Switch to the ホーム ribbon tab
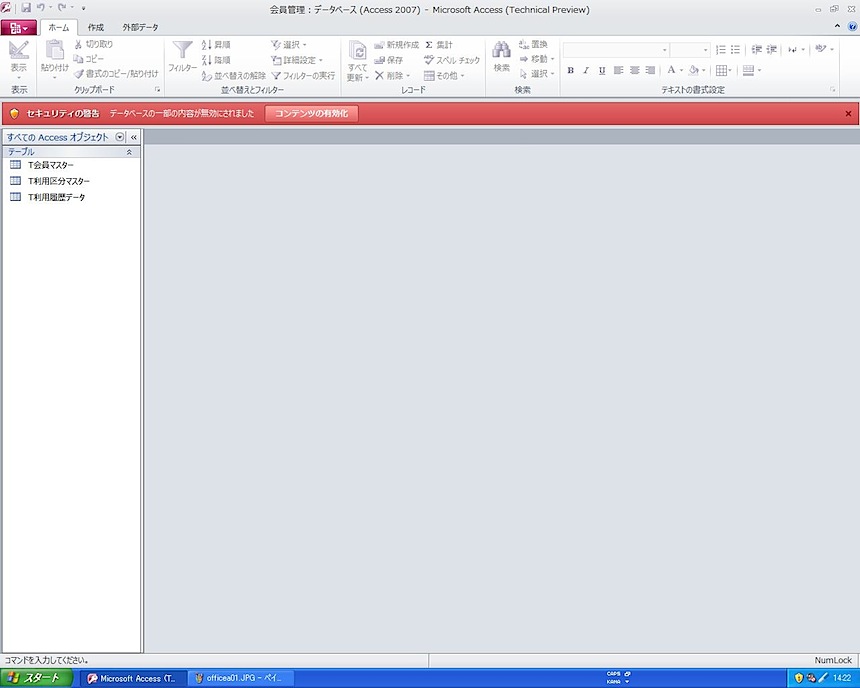This screenshot has height=688, width=860. [x=59, y=27]
